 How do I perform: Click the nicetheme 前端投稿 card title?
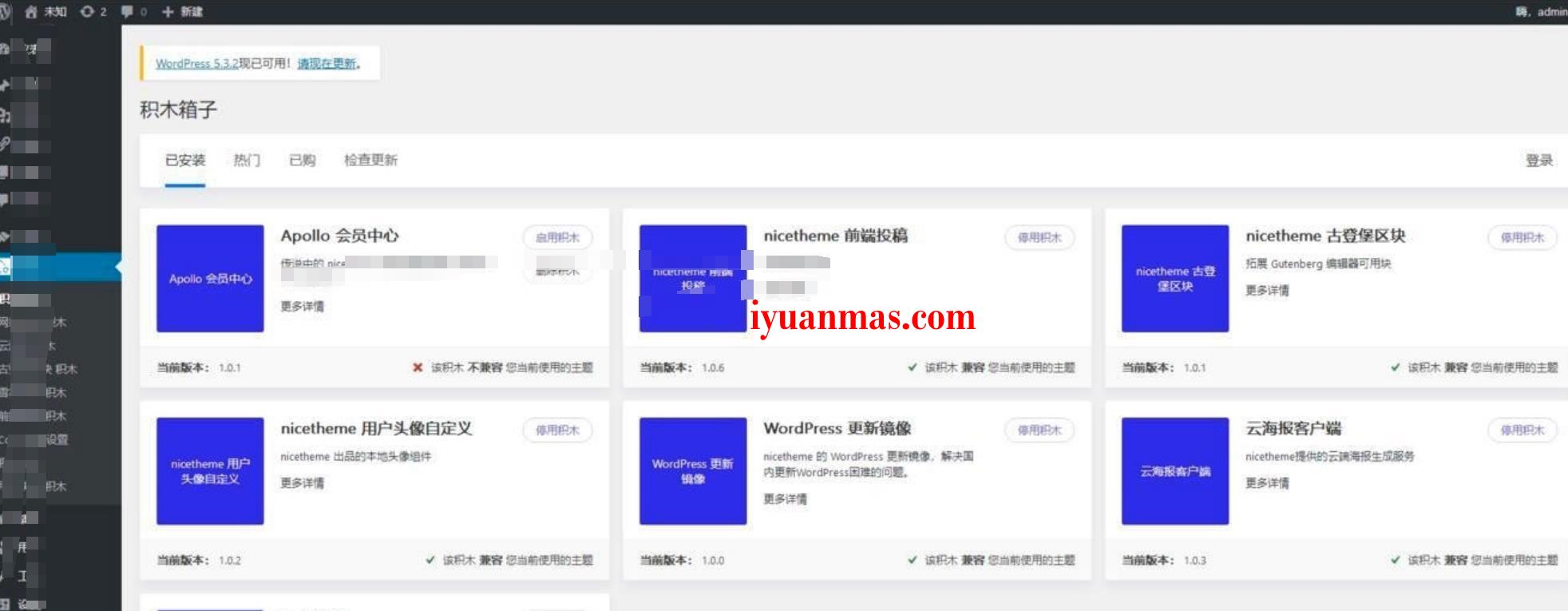click(835, 236)
